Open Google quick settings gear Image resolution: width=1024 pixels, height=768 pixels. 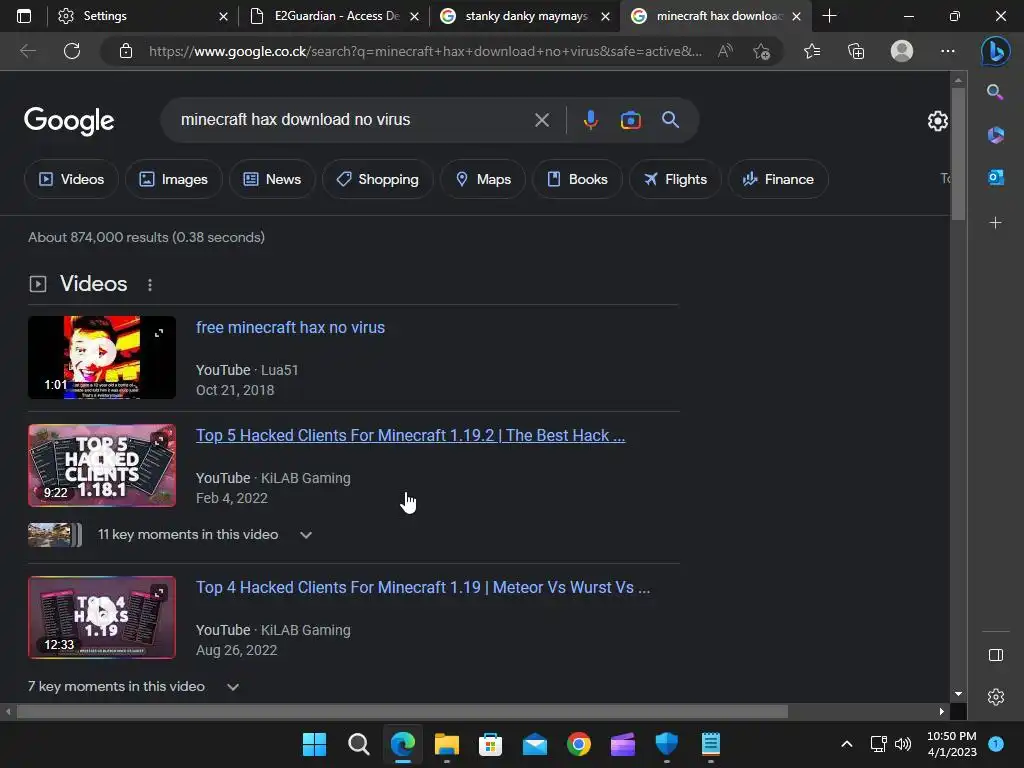[938, 121]
